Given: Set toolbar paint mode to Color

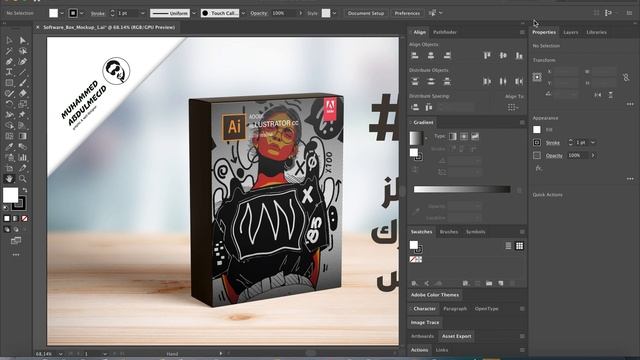Looking at the screenshot, I should 7,219.
